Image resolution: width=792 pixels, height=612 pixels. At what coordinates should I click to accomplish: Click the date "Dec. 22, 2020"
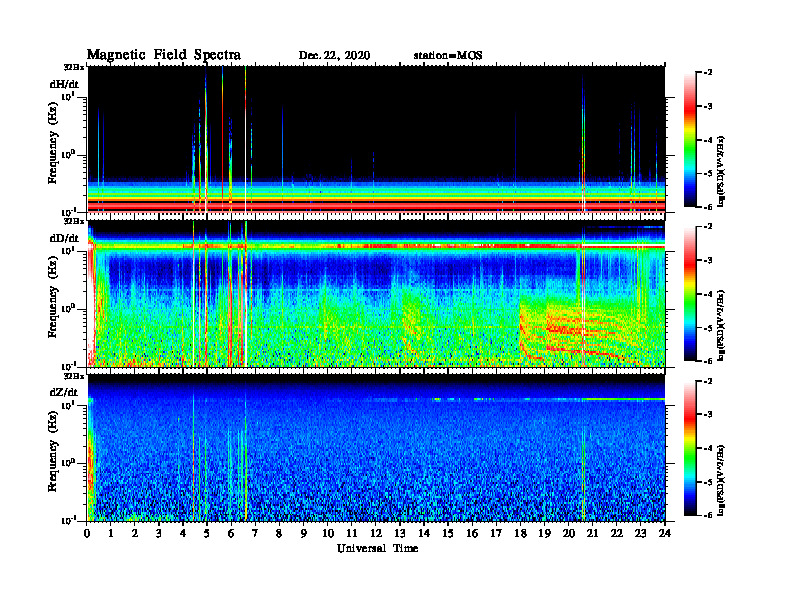[334, 55]
